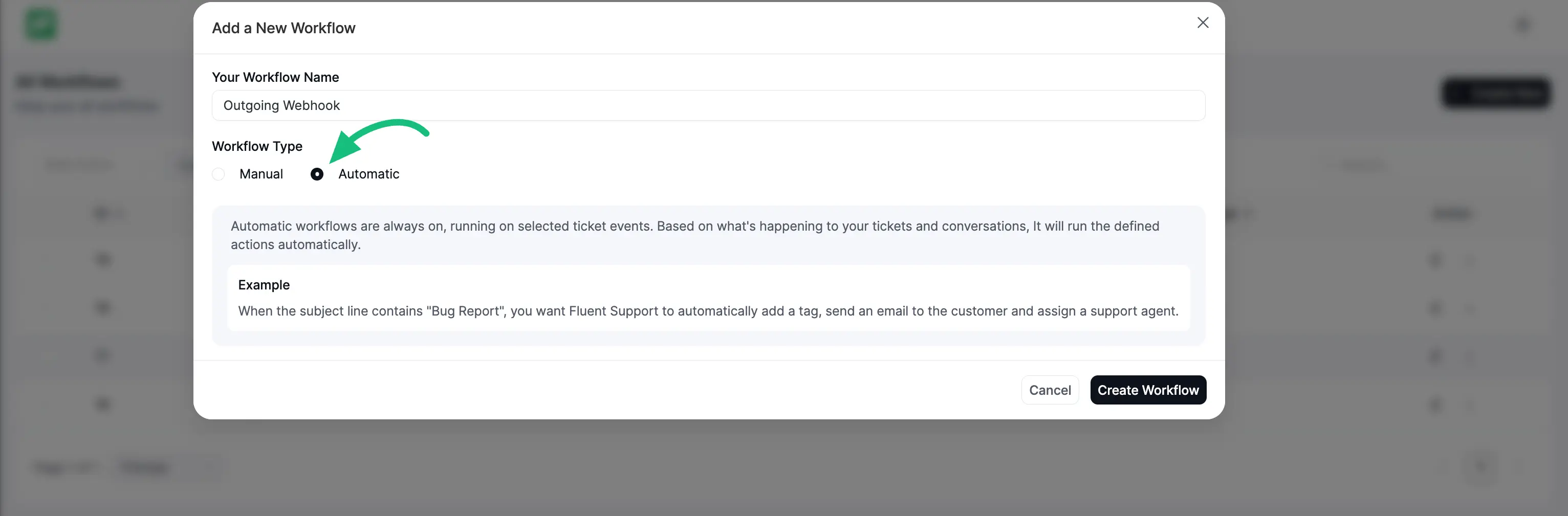Click the fifth workflow's type icon
The image size is (1568, 516).
pyautogui.click(x=103, y=403)
